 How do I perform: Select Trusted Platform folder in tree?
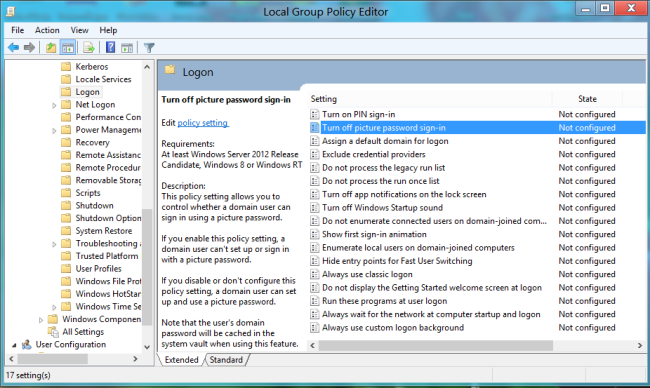(x=107, y=256)
